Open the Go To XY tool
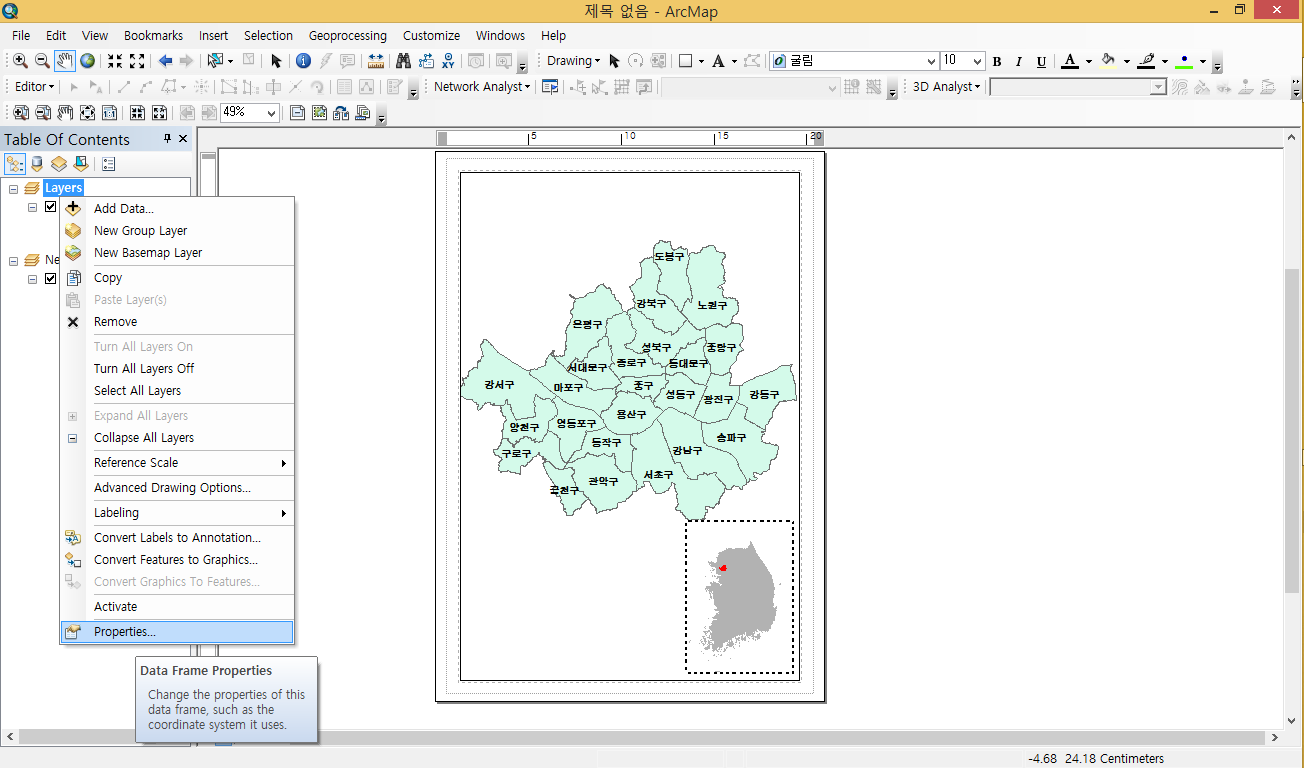The image size is (1304, 768). tap(448, 61)
